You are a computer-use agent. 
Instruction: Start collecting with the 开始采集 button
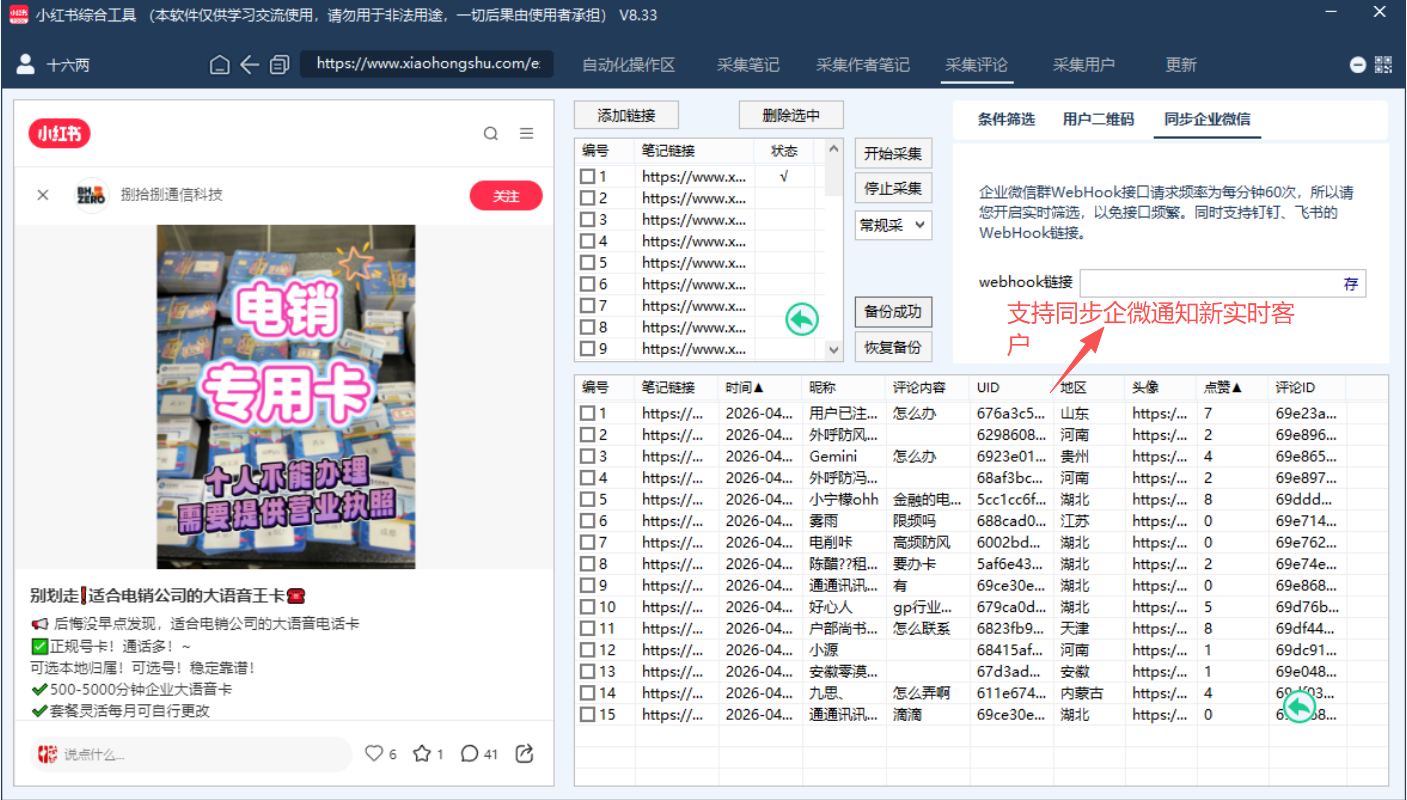click(x=893, y=154)
